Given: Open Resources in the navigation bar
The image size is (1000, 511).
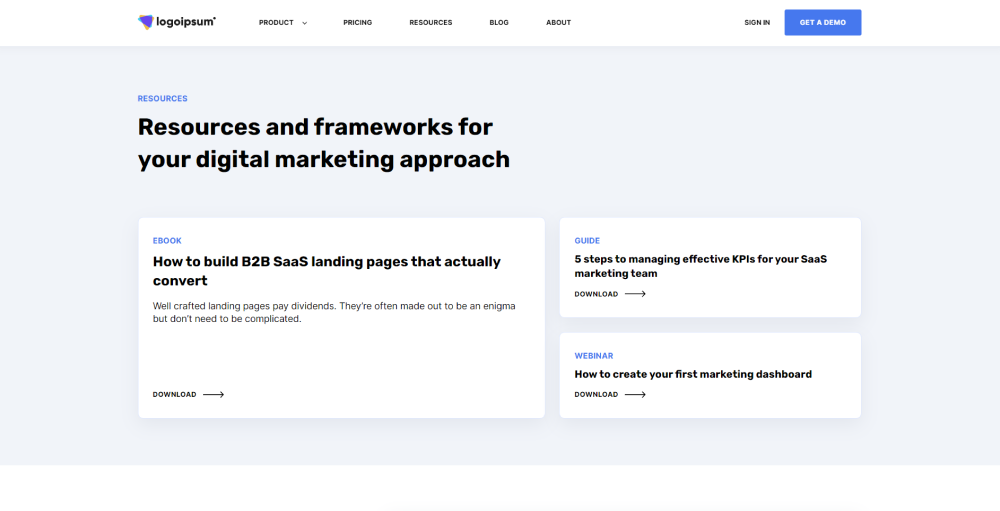Looking at the screenshot, I should click(430, 22).
